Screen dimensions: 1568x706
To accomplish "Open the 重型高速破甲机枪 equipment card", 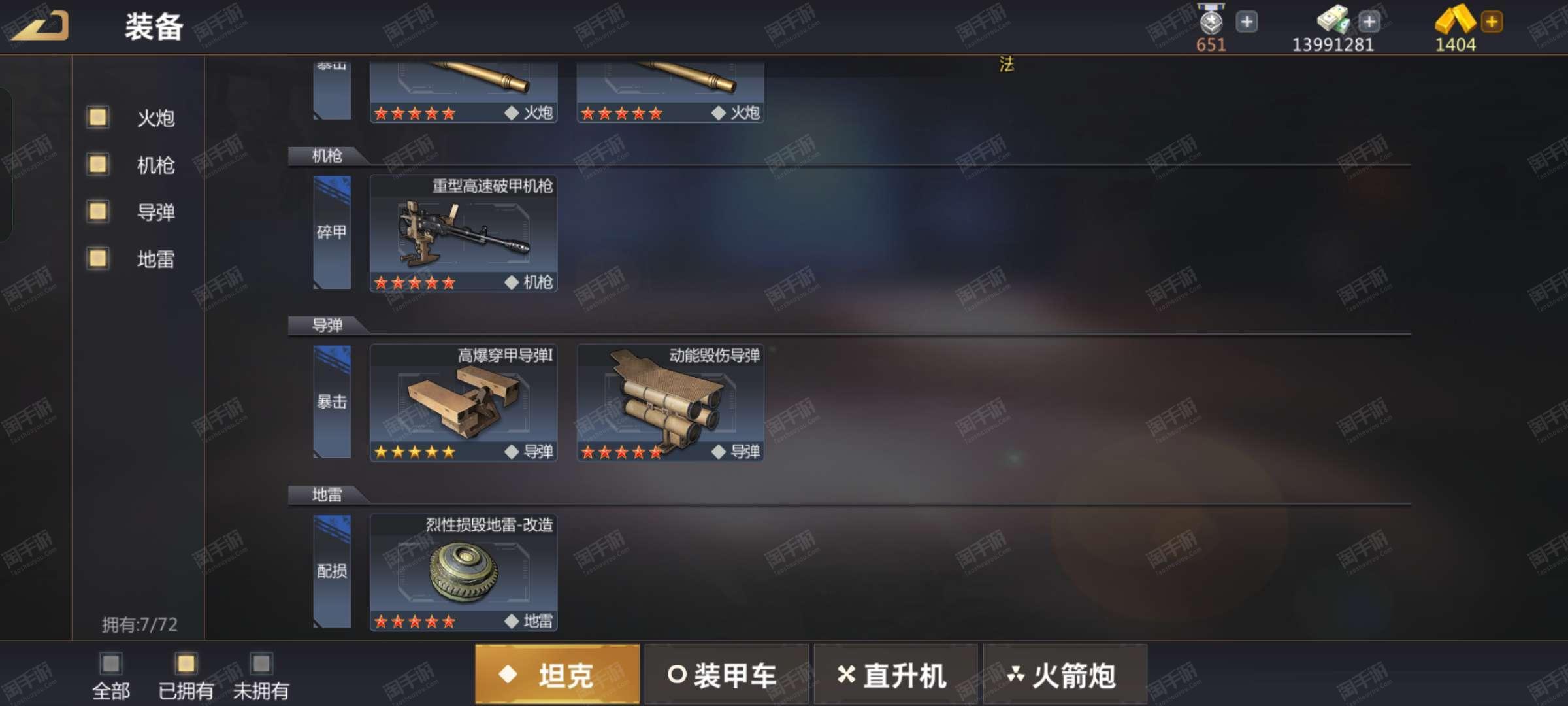I will (463, 233).
